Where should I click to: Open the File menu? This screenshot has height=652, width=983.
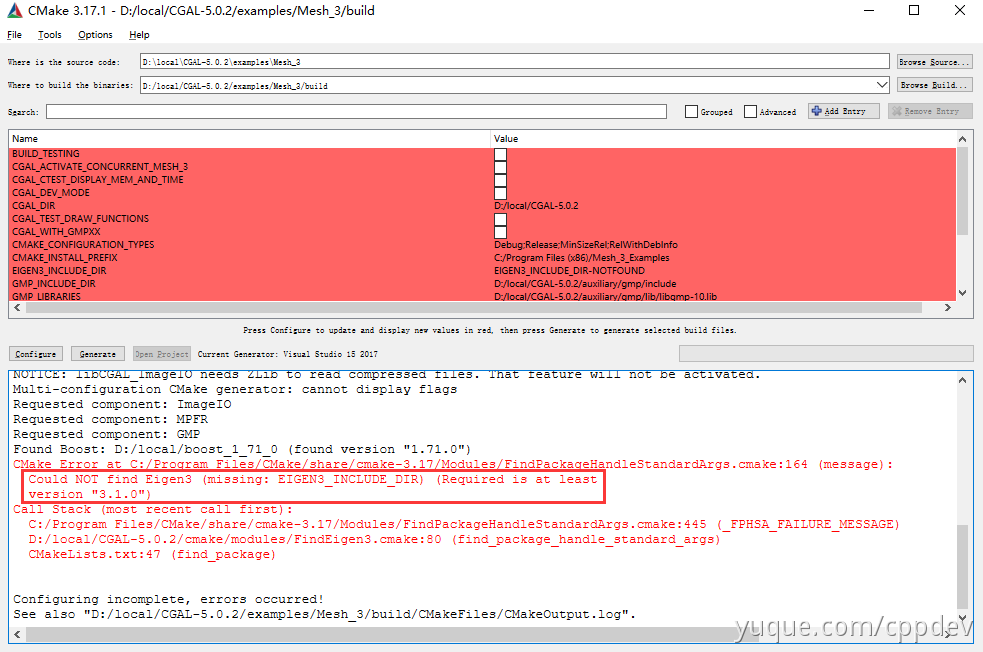(14, 35)
